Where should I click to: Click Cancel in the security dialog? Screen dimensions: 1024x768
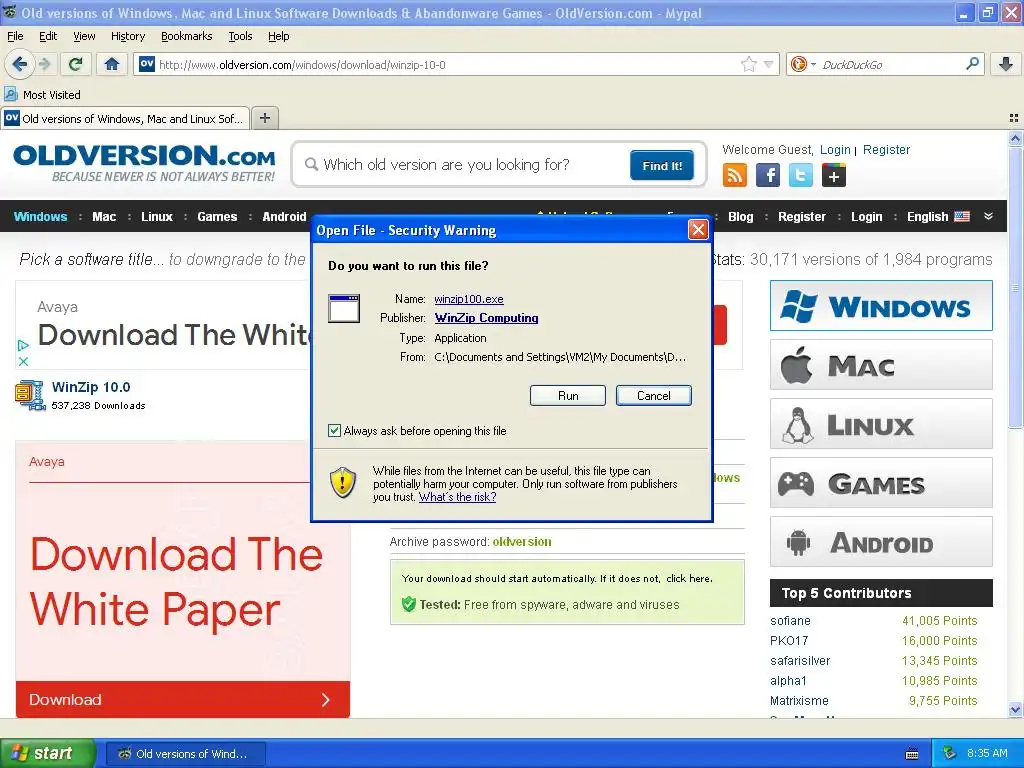(653, 395)
